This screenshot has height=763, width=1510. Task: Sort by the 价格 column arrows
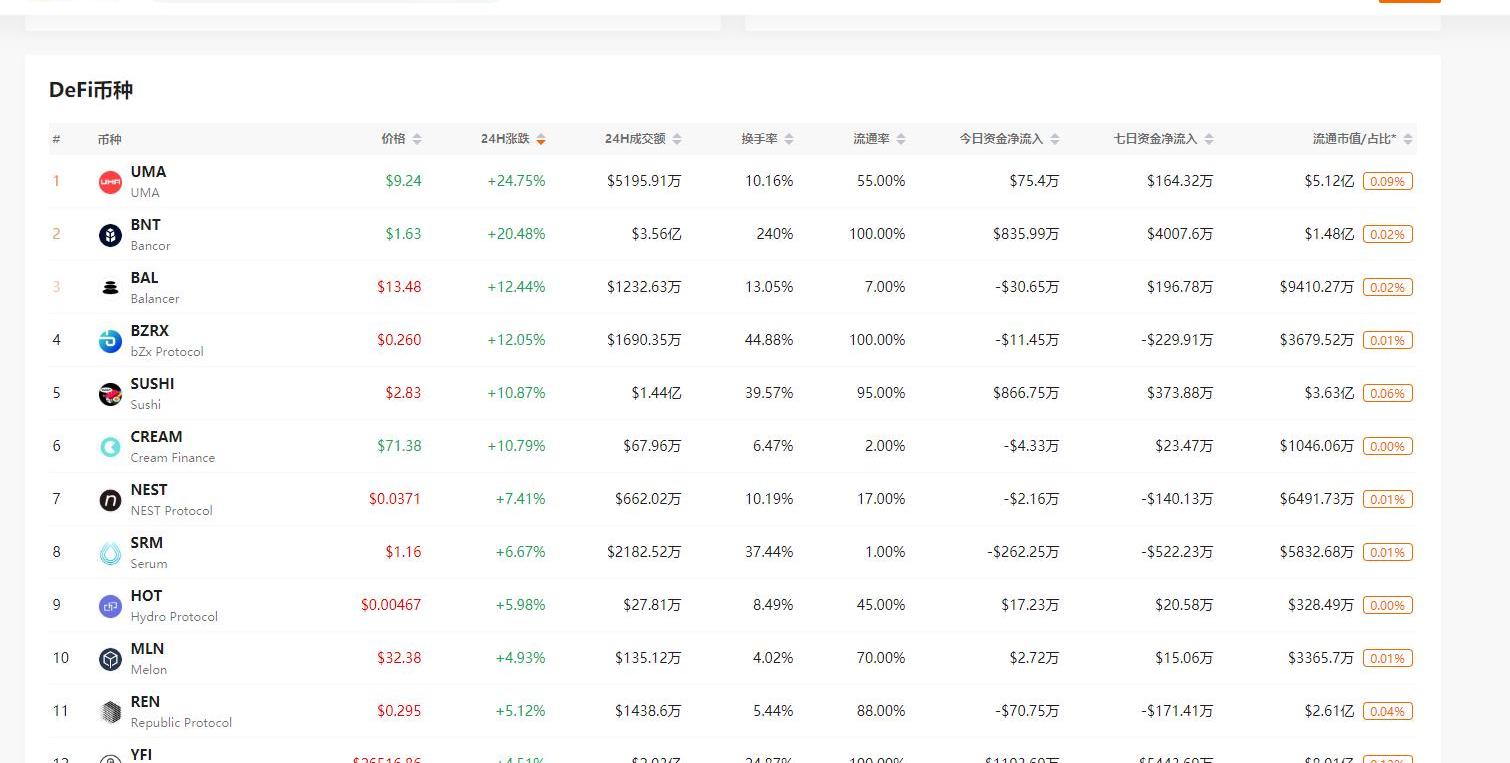tap(417, 139)
